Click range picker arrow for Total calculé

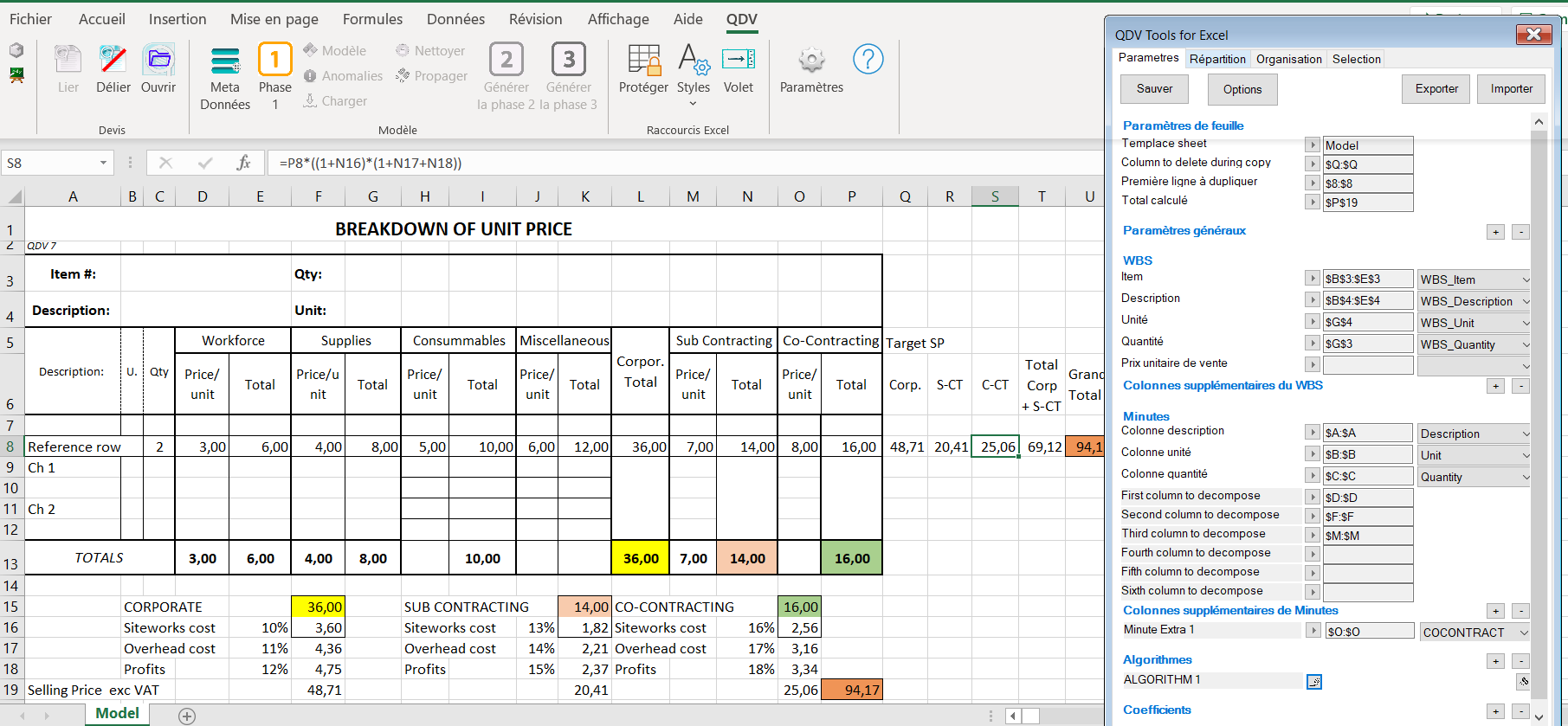(x=1313, y=202)
